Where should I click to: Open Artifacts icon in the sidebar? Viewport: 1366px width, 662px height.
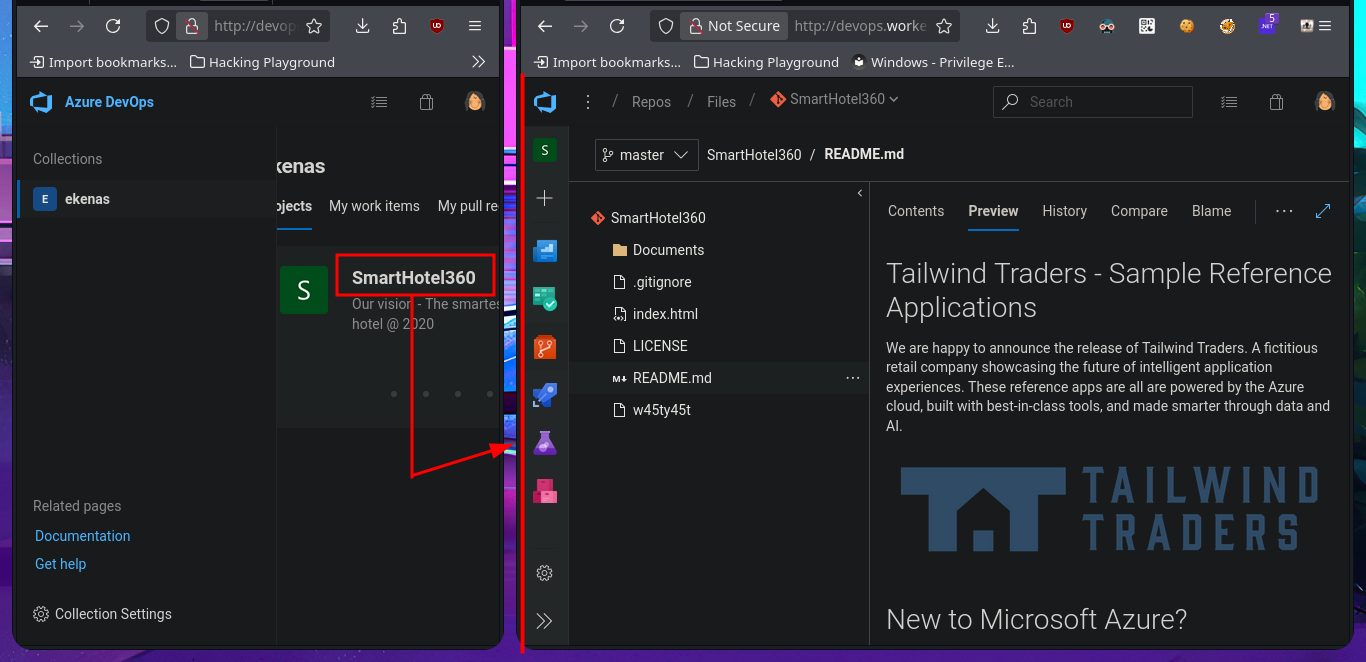tap(544, 491)
